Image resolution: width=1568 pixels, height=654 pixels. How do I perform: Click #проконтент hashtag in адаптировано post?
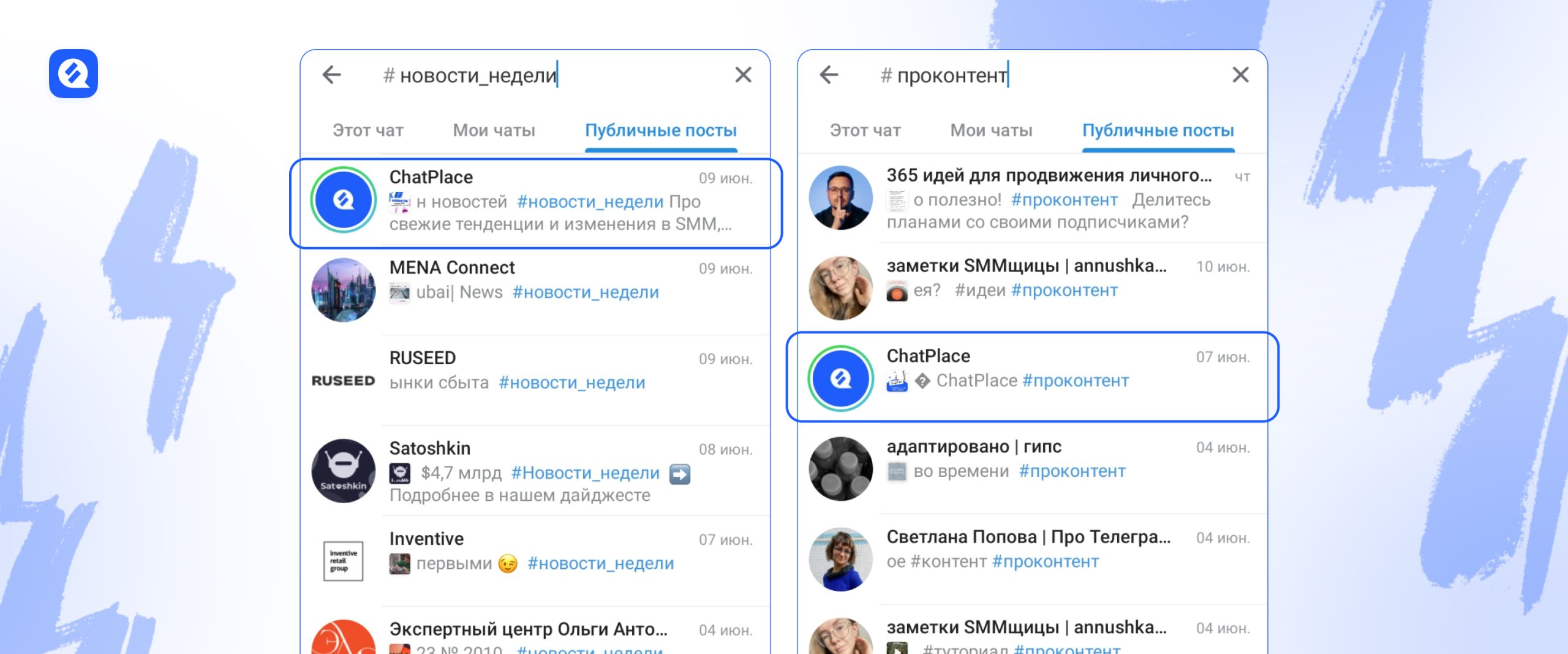coord(1072,471)
